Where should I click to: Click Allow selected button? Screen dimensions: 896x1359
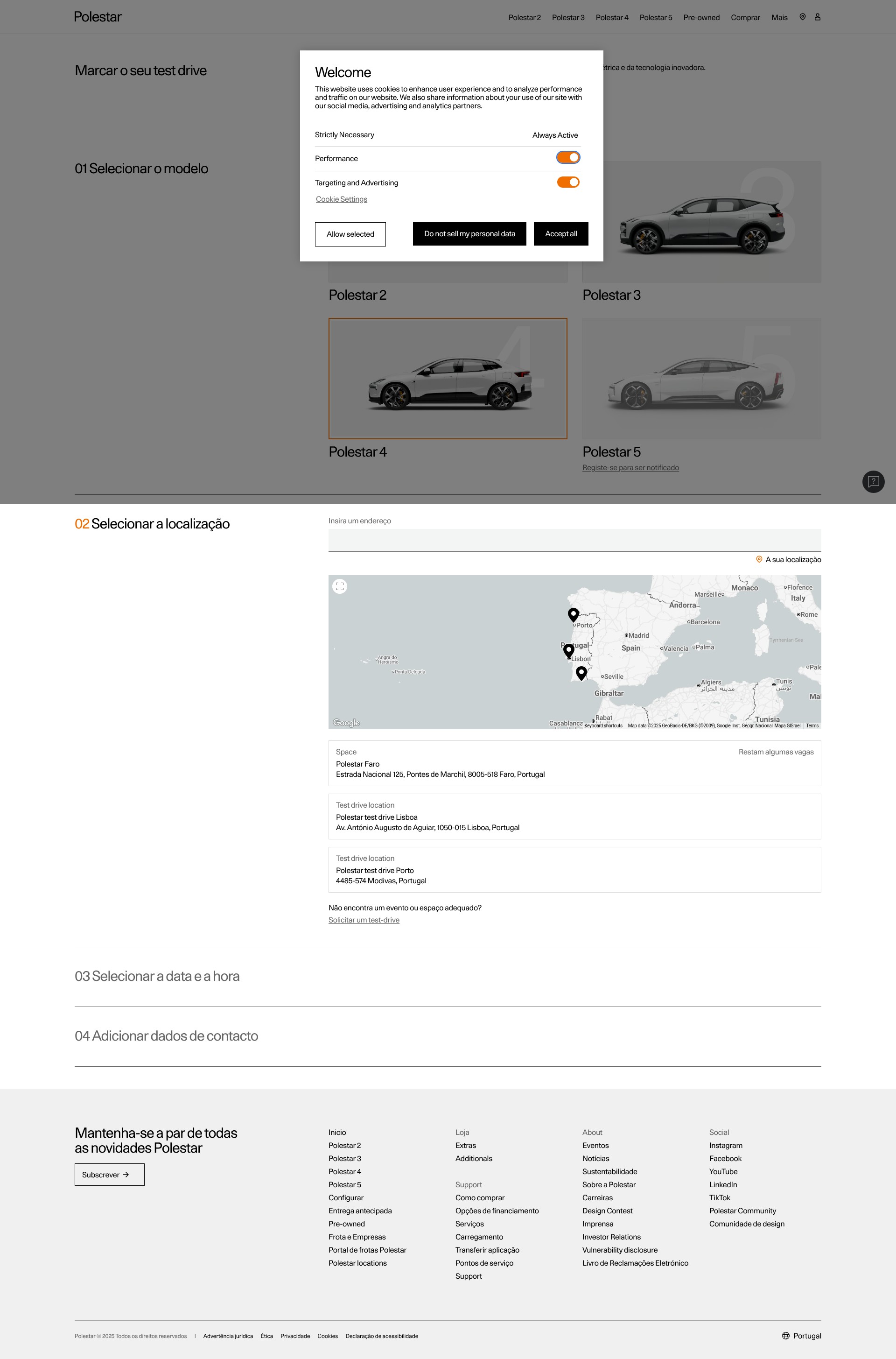click(x=350, y=234)
